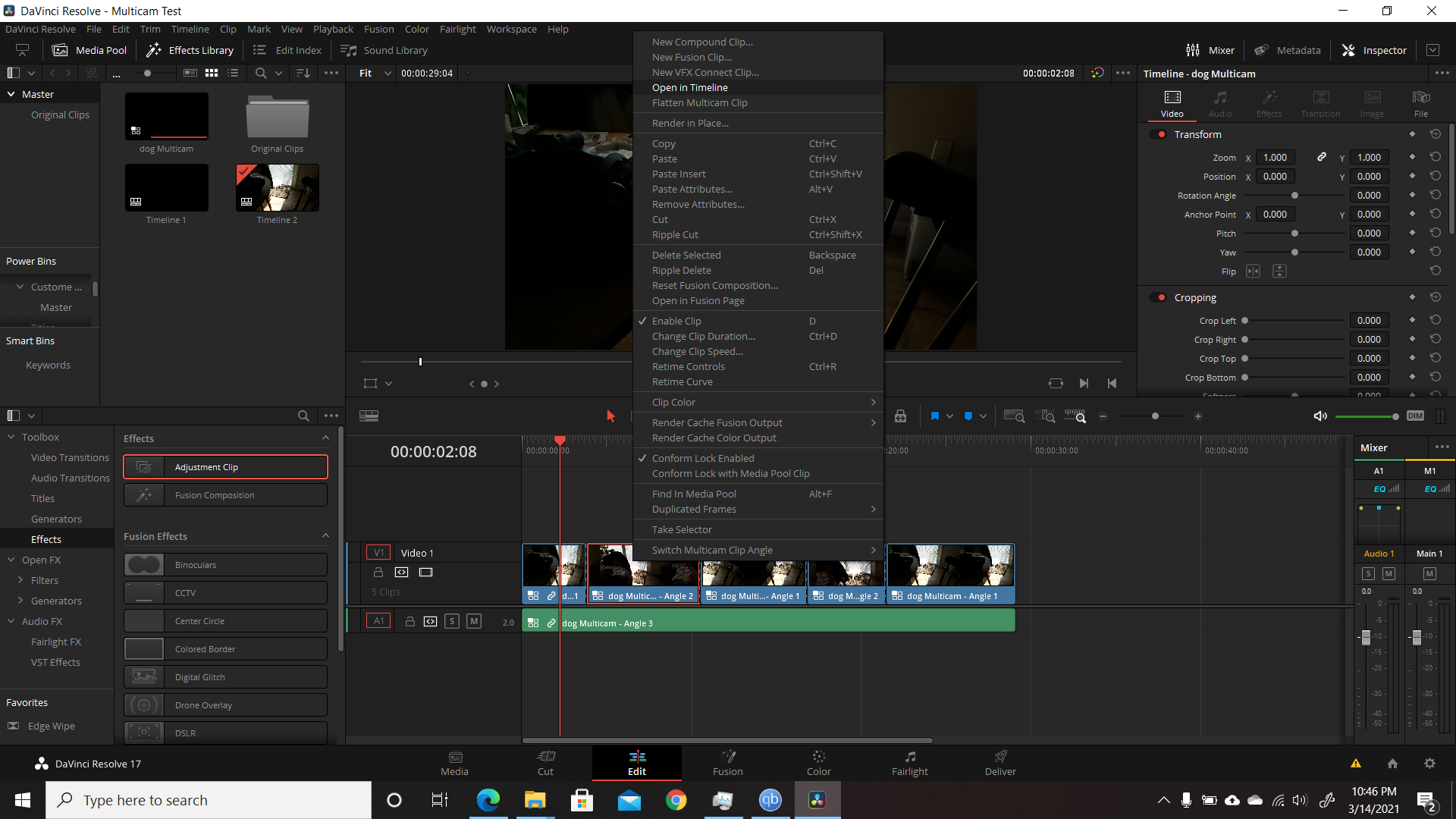The height and width of the screenshot is (819, 1456).
Task: Click the media pool sort icon
Action: point(303,73)
